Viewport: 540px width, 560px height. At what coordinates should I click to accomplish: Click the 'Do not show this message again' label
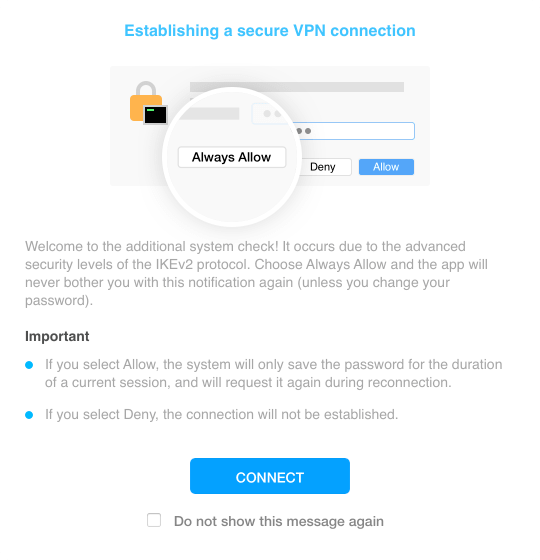pyautogui.click(x=279, y=521)
